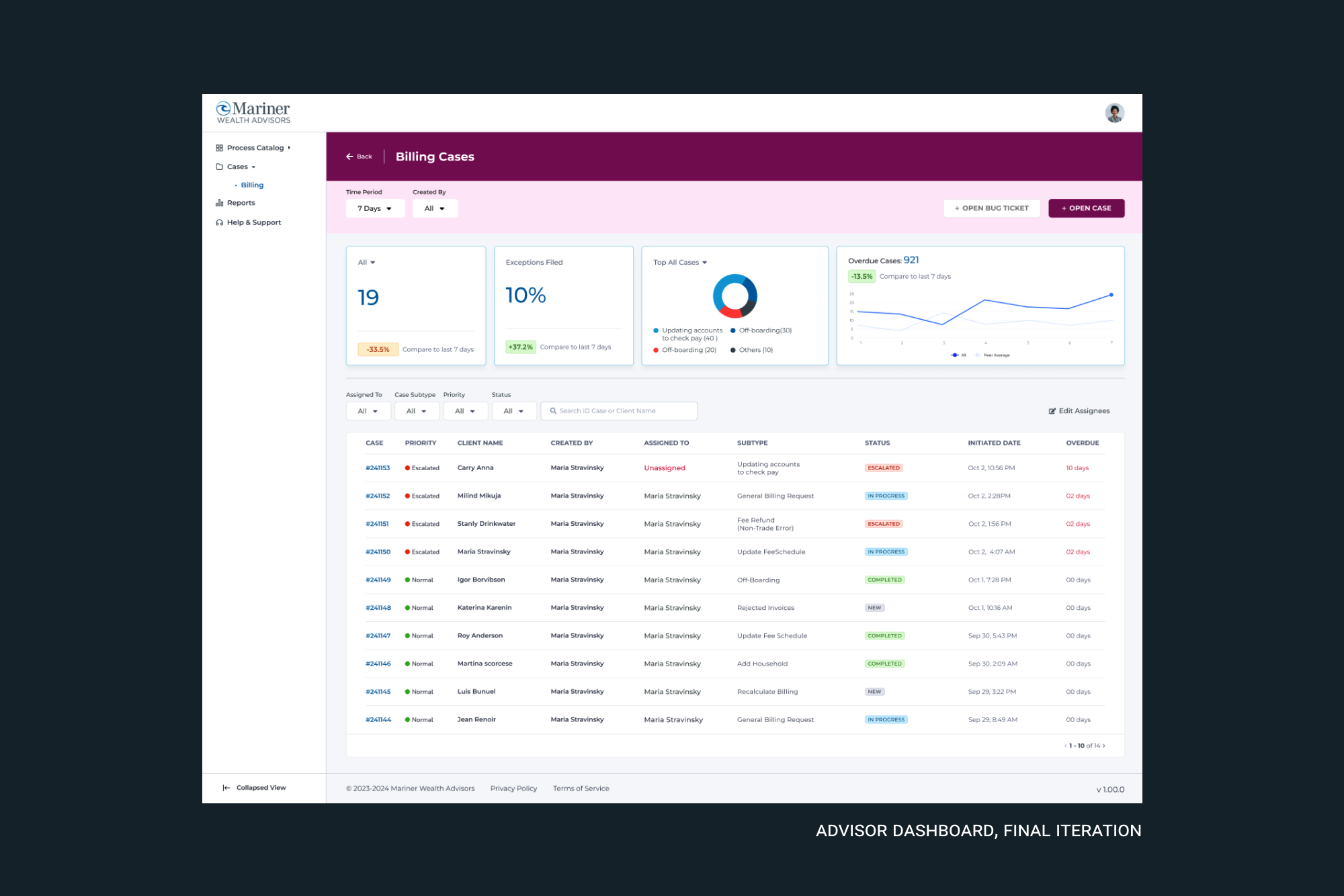Click the Collapsed View arrow icon
Screen dimensions: 1344x896
[x=226, y=788]
